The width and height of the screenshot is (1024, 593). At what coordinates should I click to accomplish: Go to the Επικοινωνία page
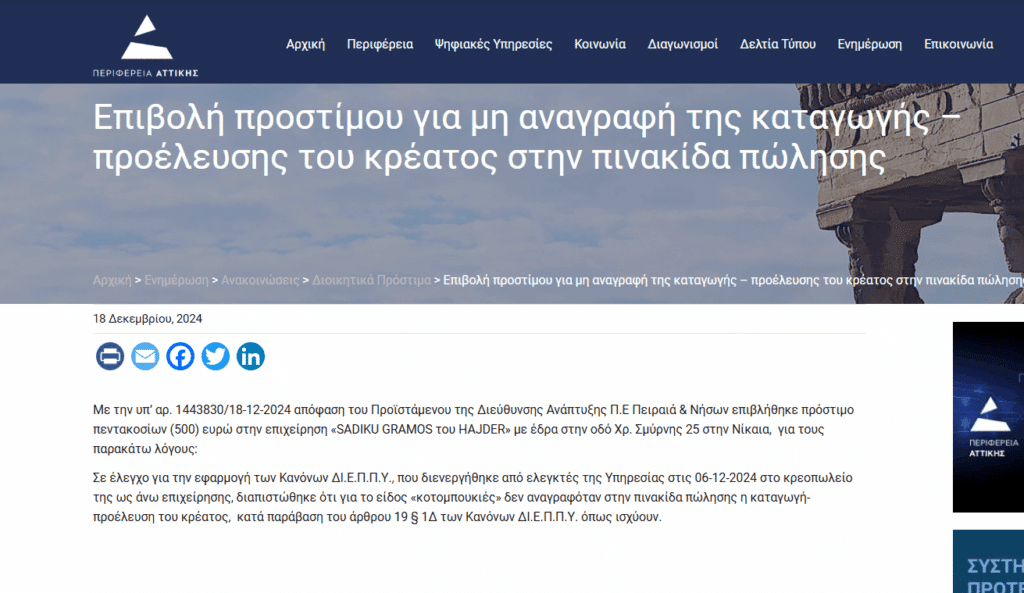958,44
